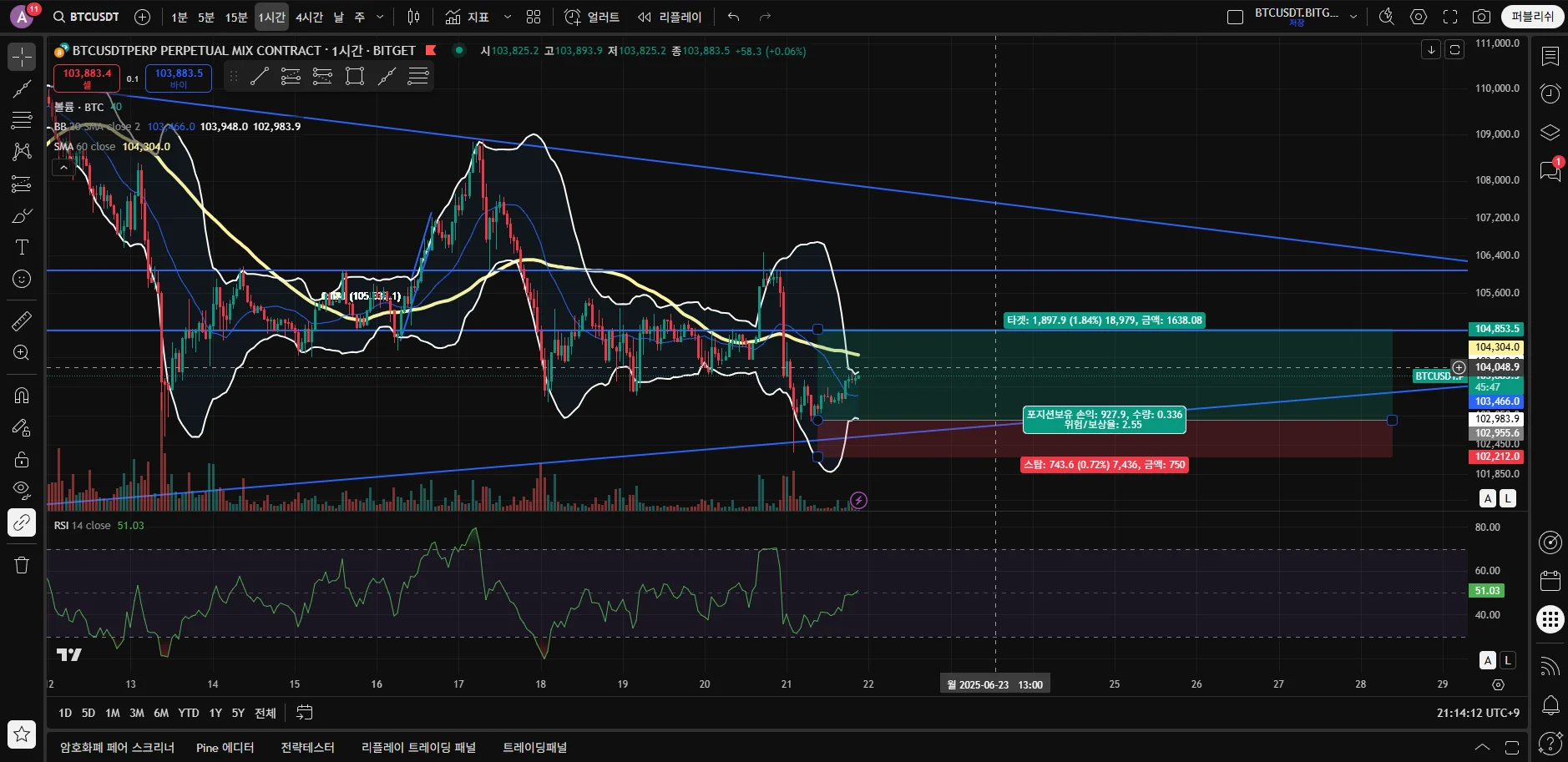Open symbol search for BTCUSDT
Image resolution: width=1568 pixels, height=762 pixels.
pyautogui.click(x=86, y=17)
